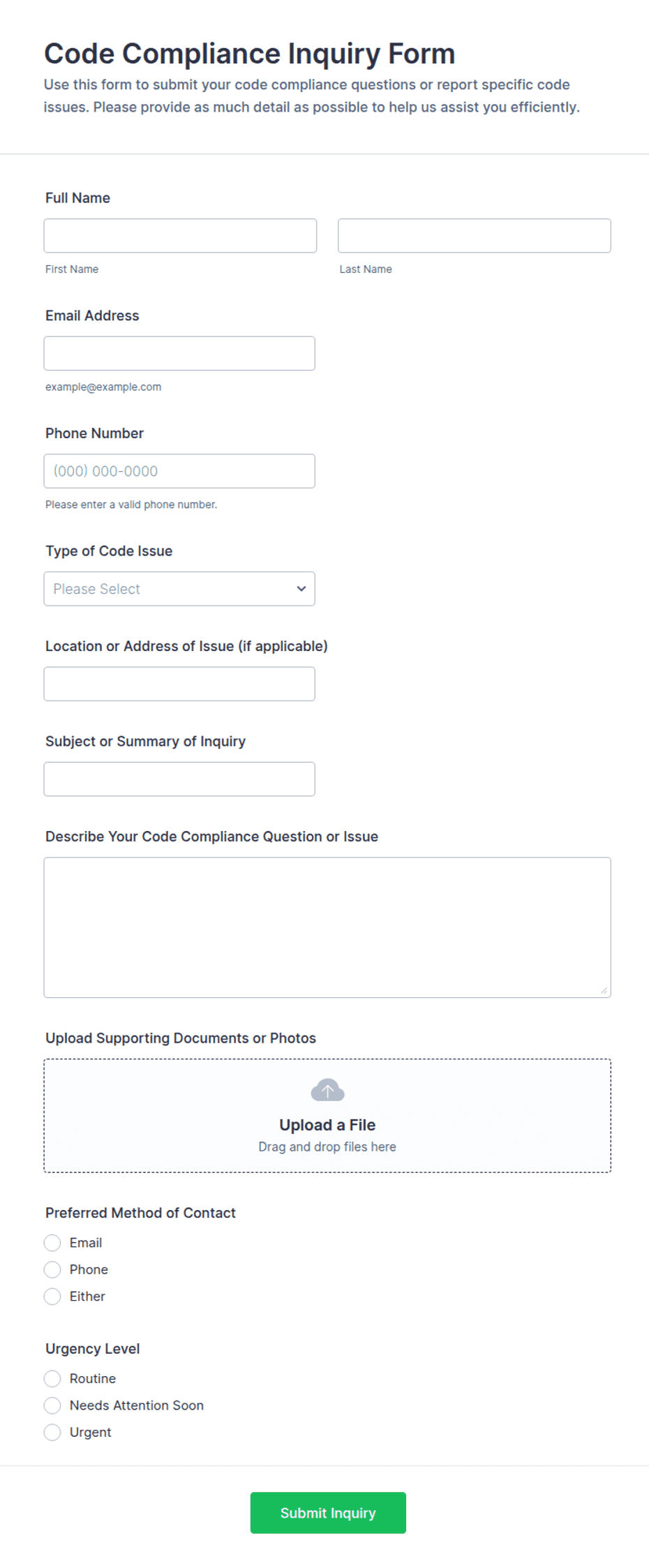Image resolution: width=649 pixels, height=1568 pixels.
Task: Click the Upload a File text
Action: coord(327,1125)
